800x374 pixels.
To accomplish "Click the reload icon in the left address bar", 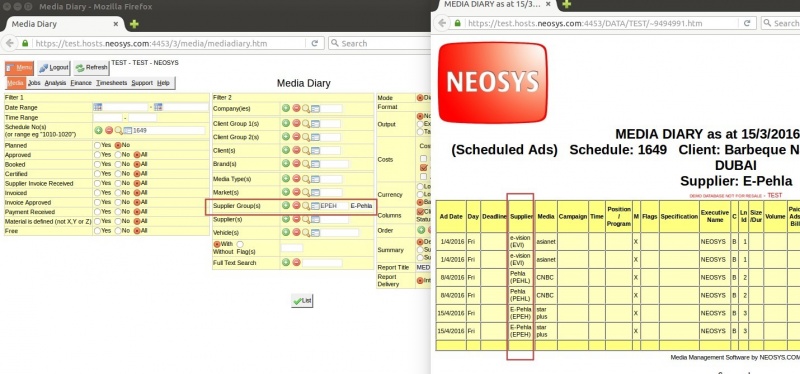I will click(315, 43).
